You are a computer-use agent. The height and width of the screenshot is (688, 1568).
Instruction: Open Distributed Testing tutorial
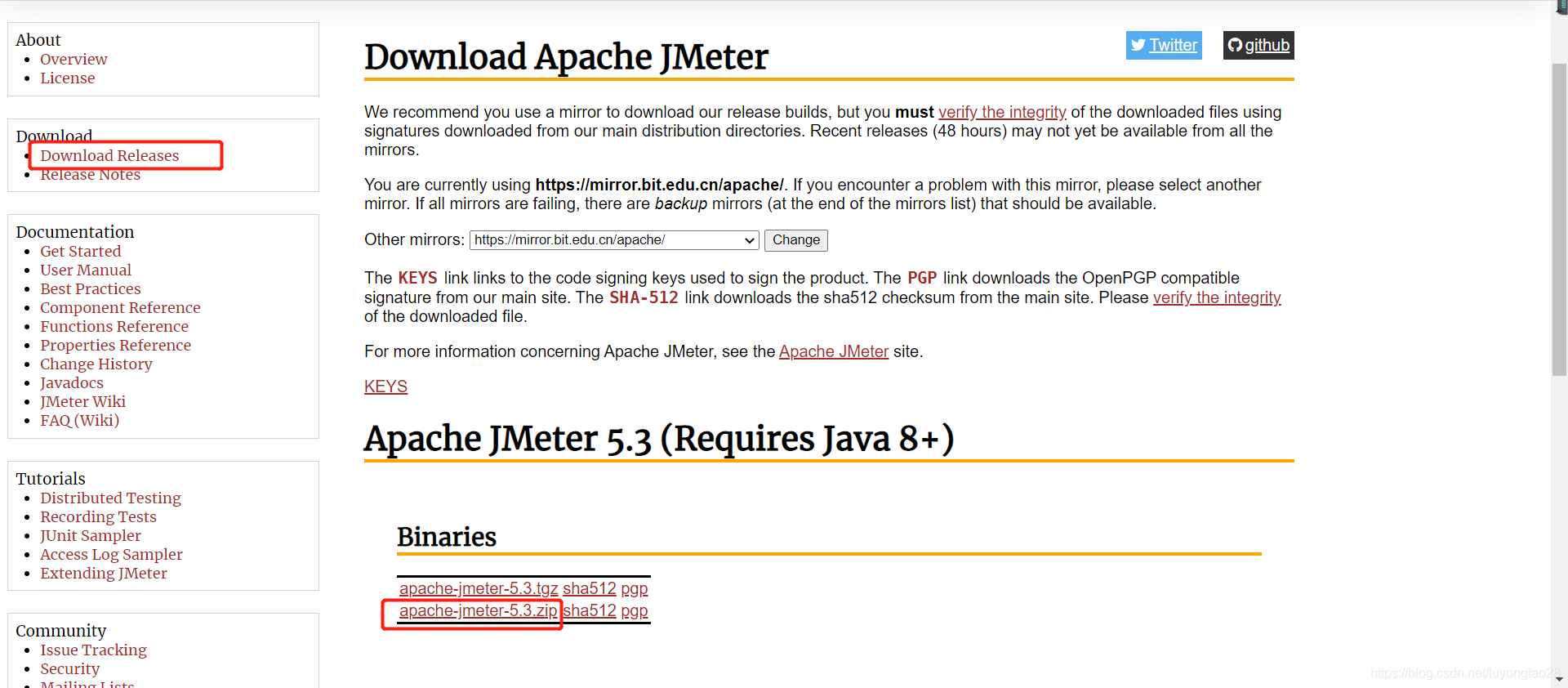coord(111,498)
